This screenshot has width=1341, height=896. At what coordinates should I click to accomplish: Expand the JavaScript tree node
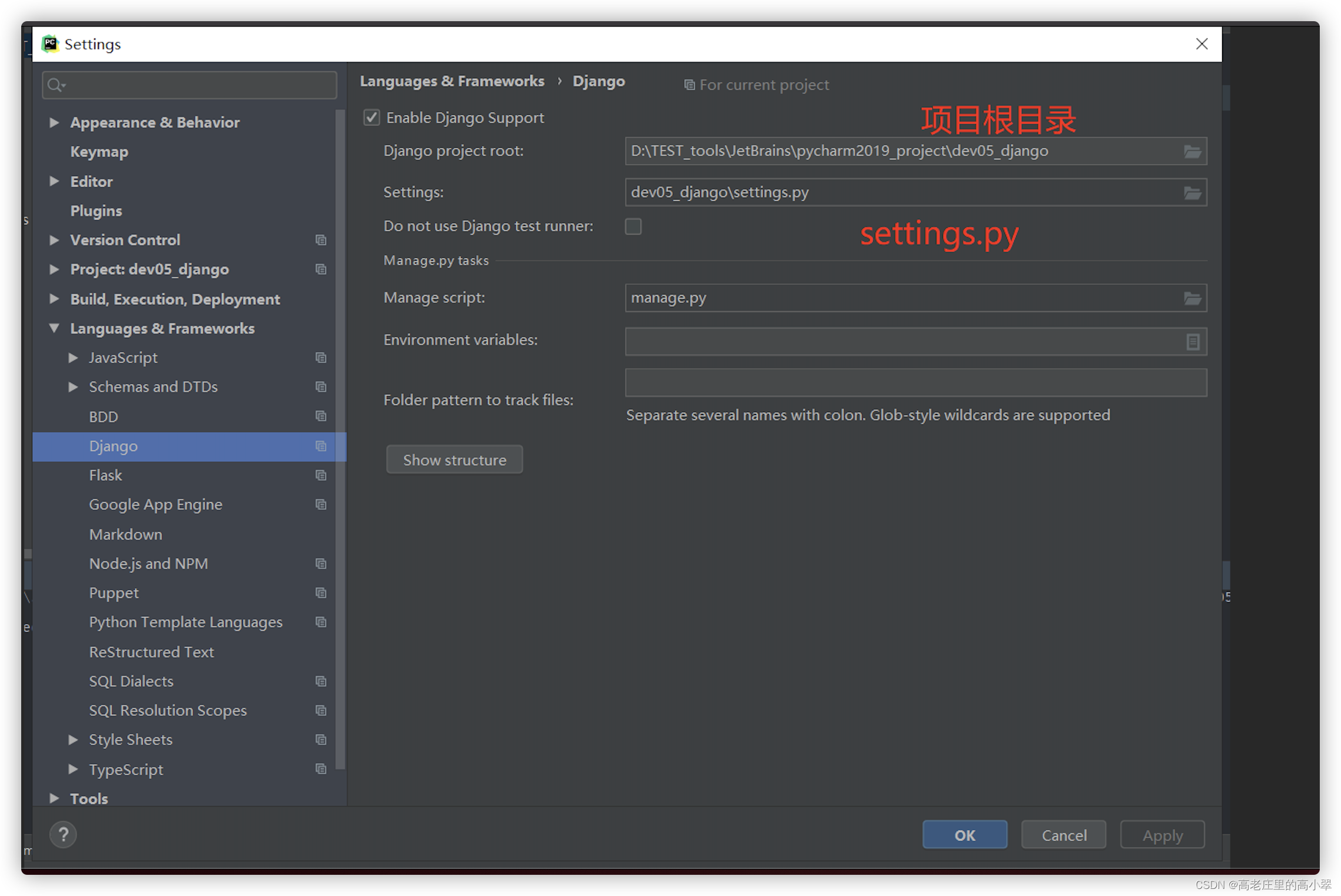pyautogui.click(x=73, y=357)
